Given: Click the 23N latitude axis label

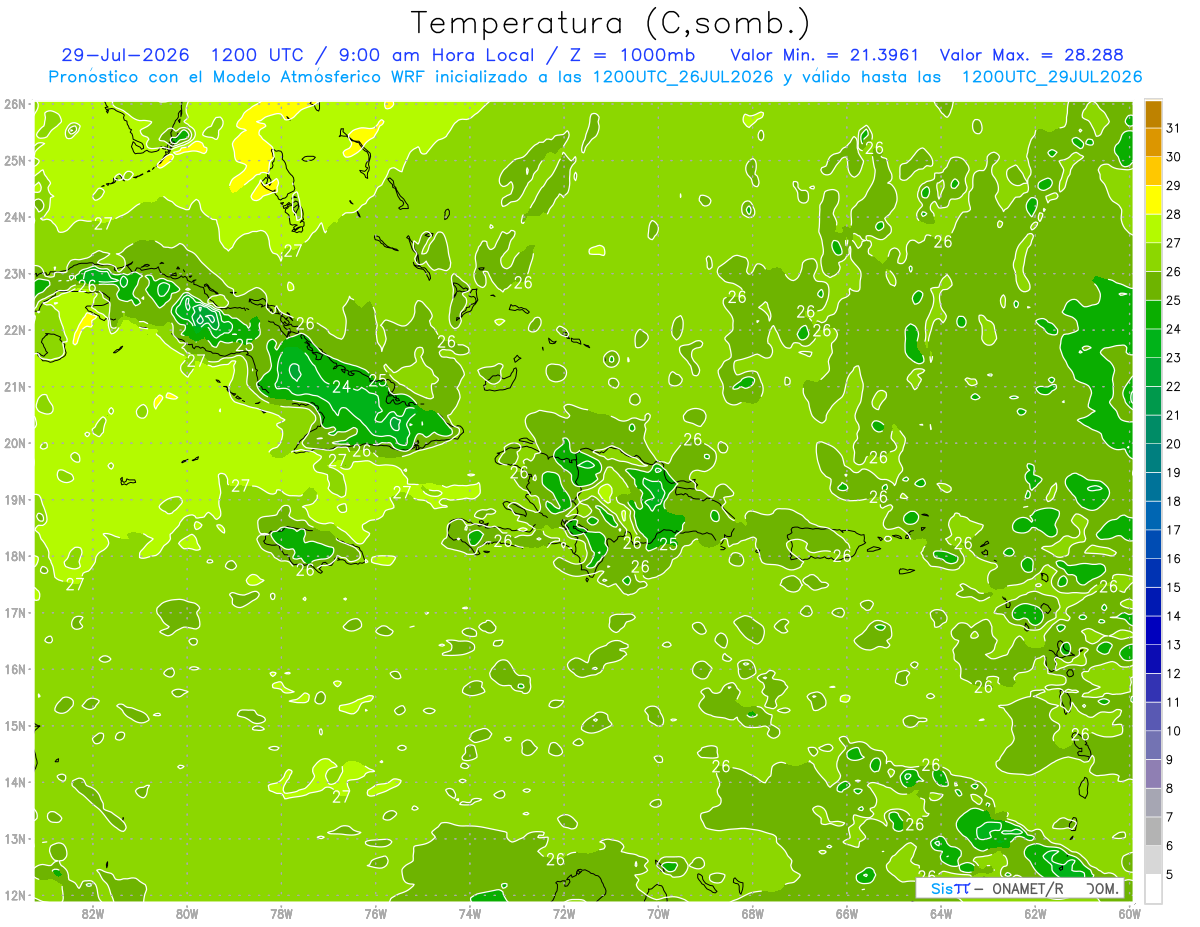Looking at the screenshot, I should (x=15, y=274).
